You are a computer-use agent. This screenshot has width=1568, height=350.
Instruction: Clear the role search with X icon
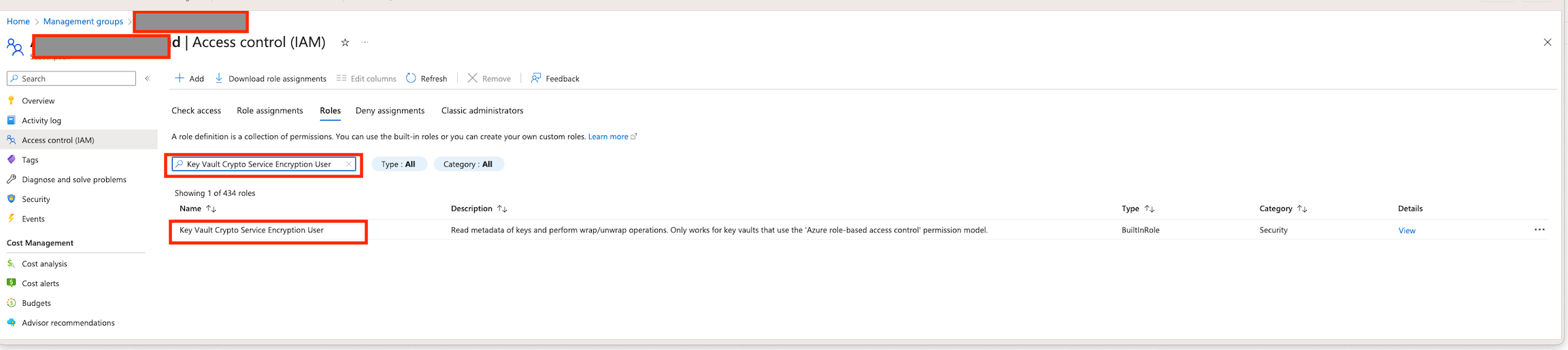pos(349,164)
